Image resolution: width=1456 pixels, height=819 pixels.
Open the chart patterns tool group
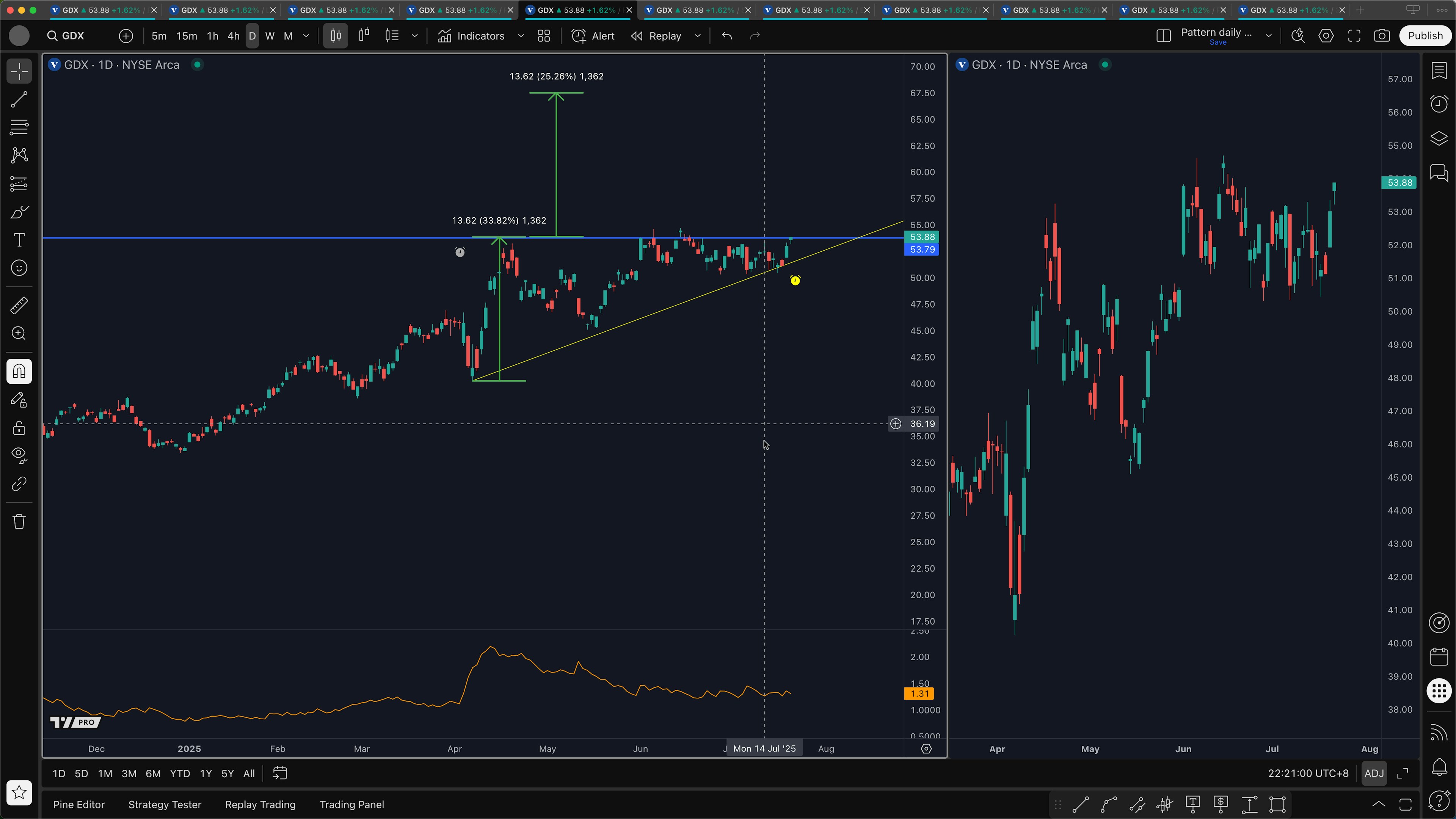point(19,155)
